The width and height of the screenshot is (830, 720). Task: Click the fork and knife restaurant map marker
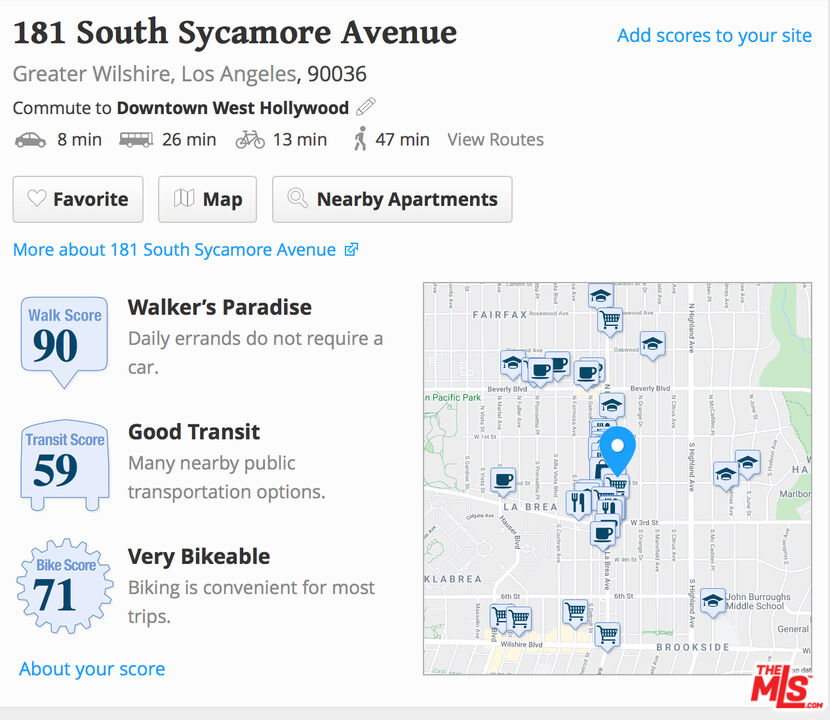tap(579, 502)
